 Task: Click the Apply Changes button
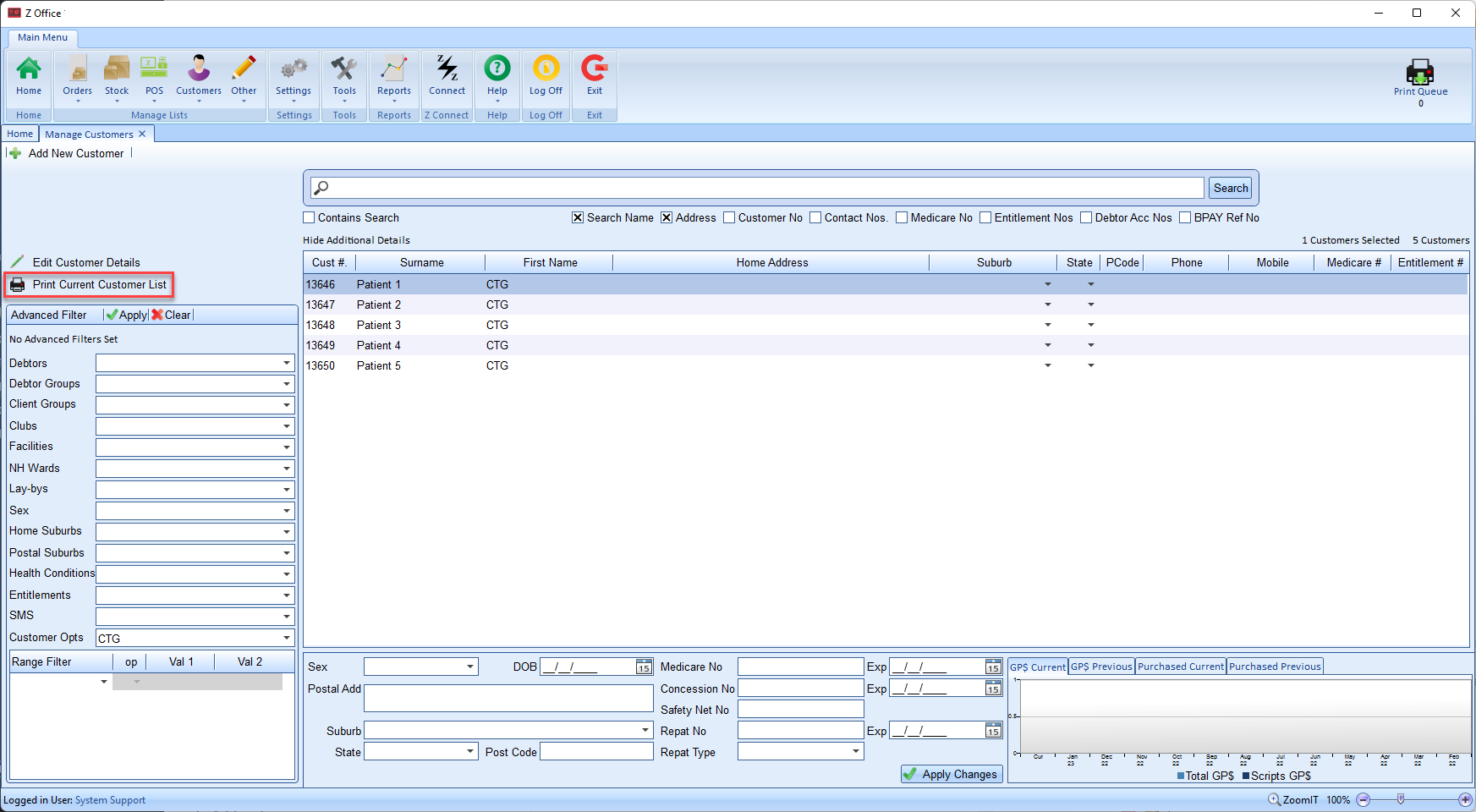[x=952, y=774]
